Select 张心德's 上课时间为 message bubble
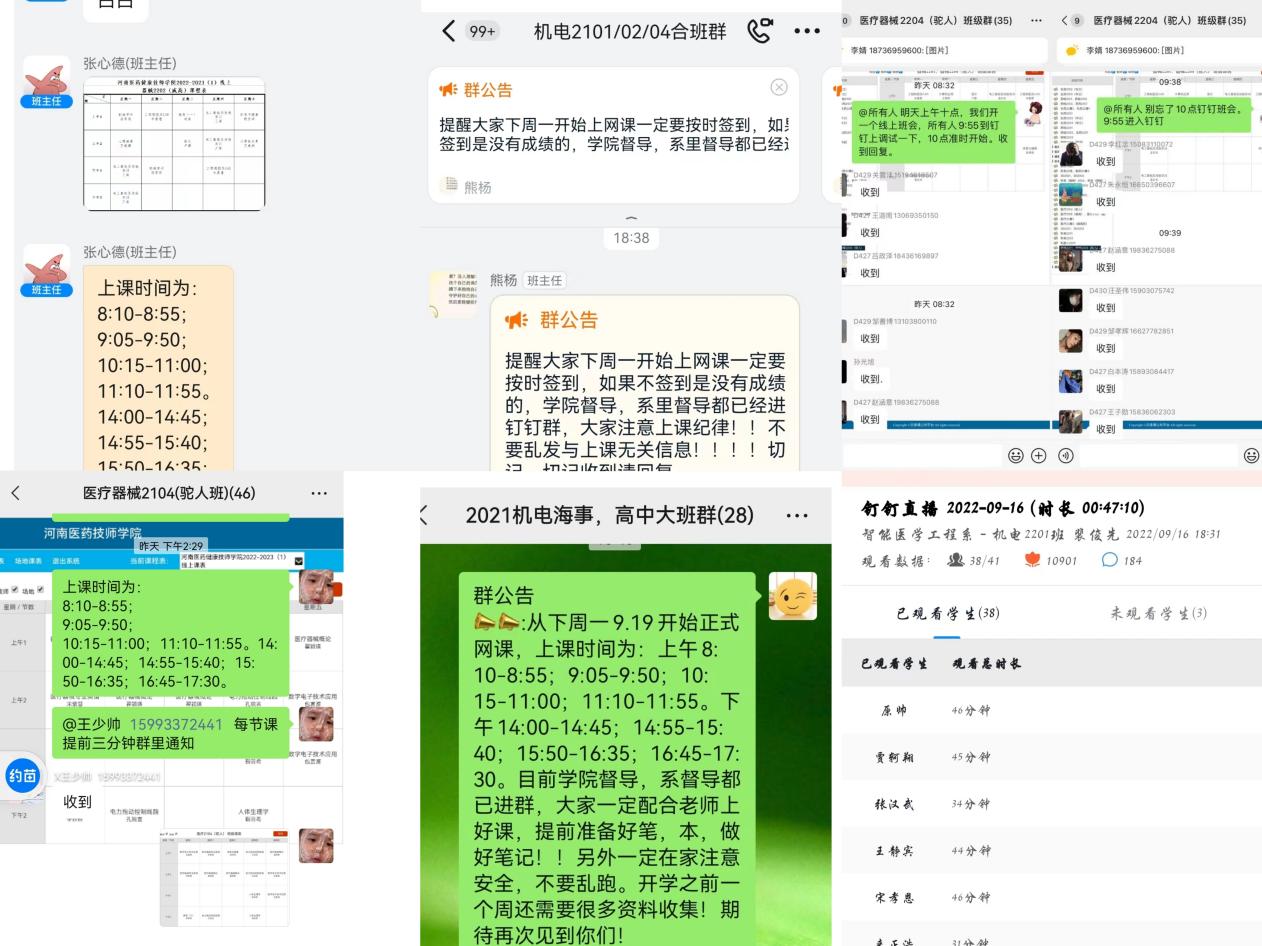This screenshot has height=946, width=1262. coord(158,367)
